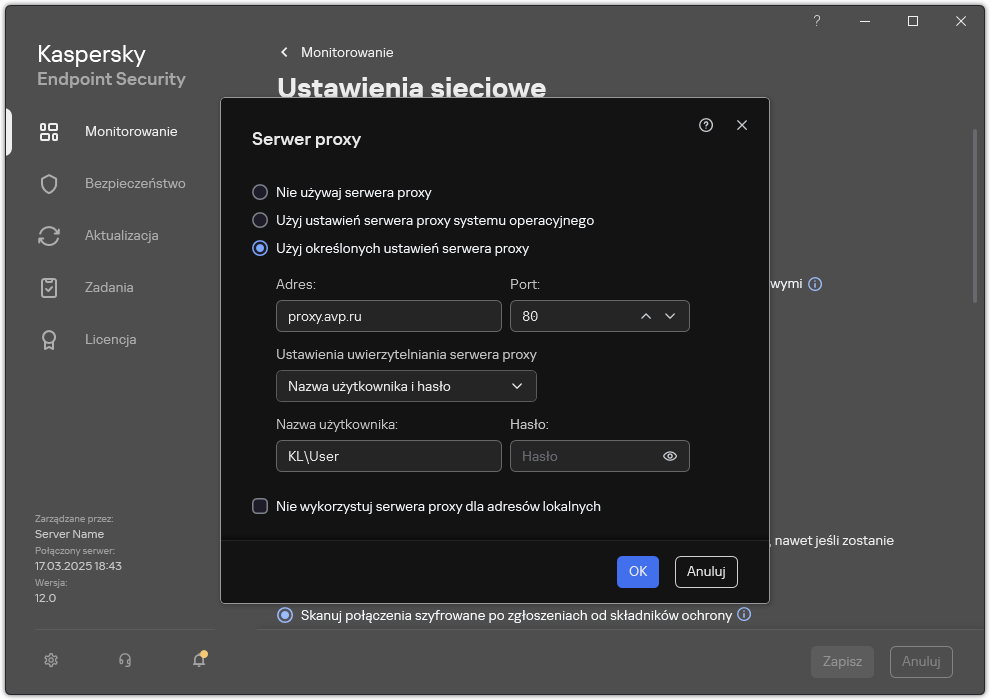Enable skipping proxy for local addresses
This screenshot has height=700, width=990.
pos(258,506)
